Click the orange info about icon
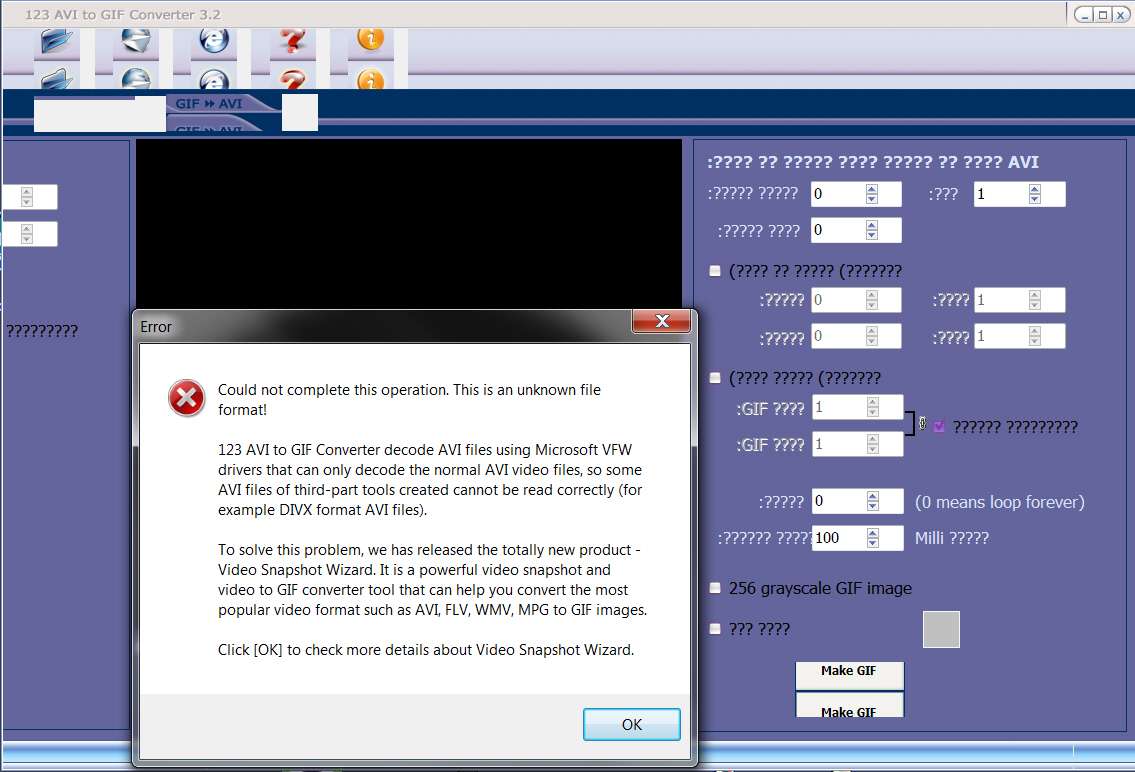The image size is (1135, 772). [371, 39]
